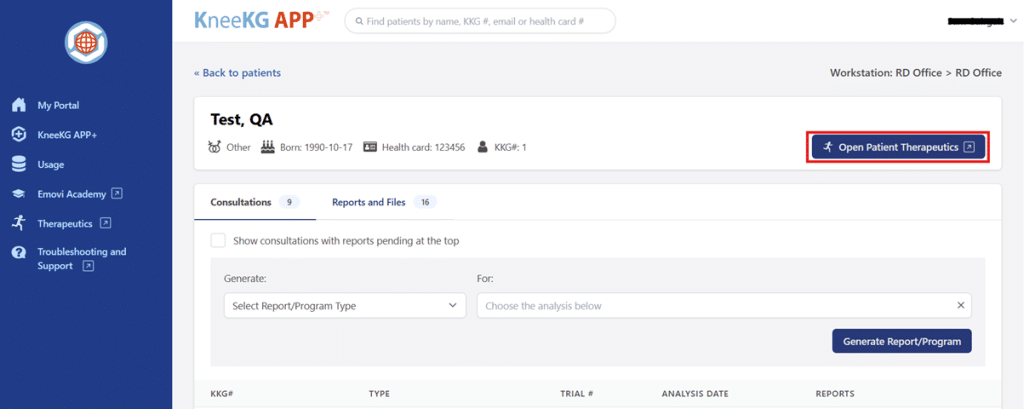The height and width of the screenshot is (409, 1024).
Task: Click the Generate Report/Program button
Action: 901,341
